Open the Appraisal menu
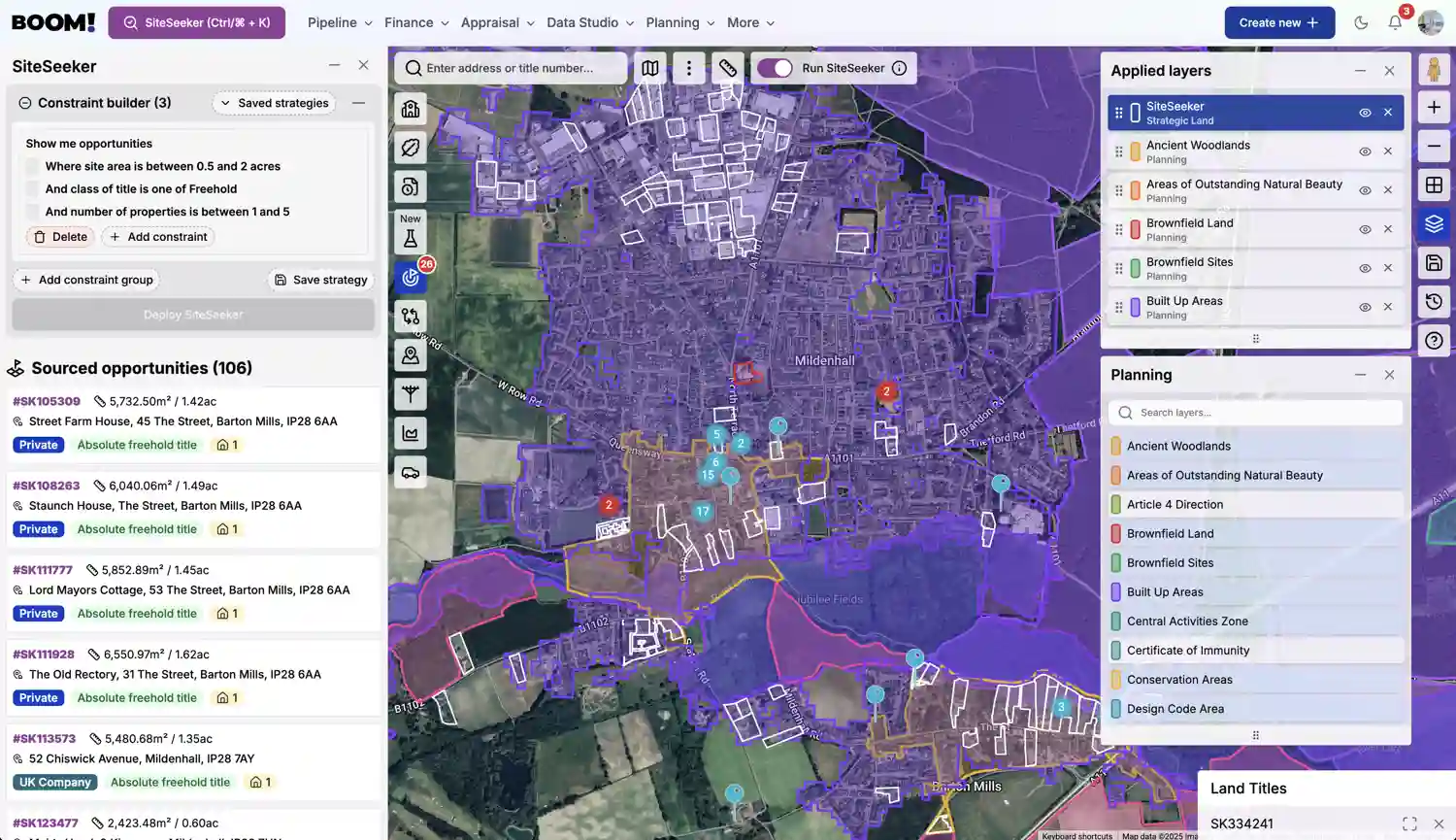This screenshot has width=1456, height=840. pos(497,22)
